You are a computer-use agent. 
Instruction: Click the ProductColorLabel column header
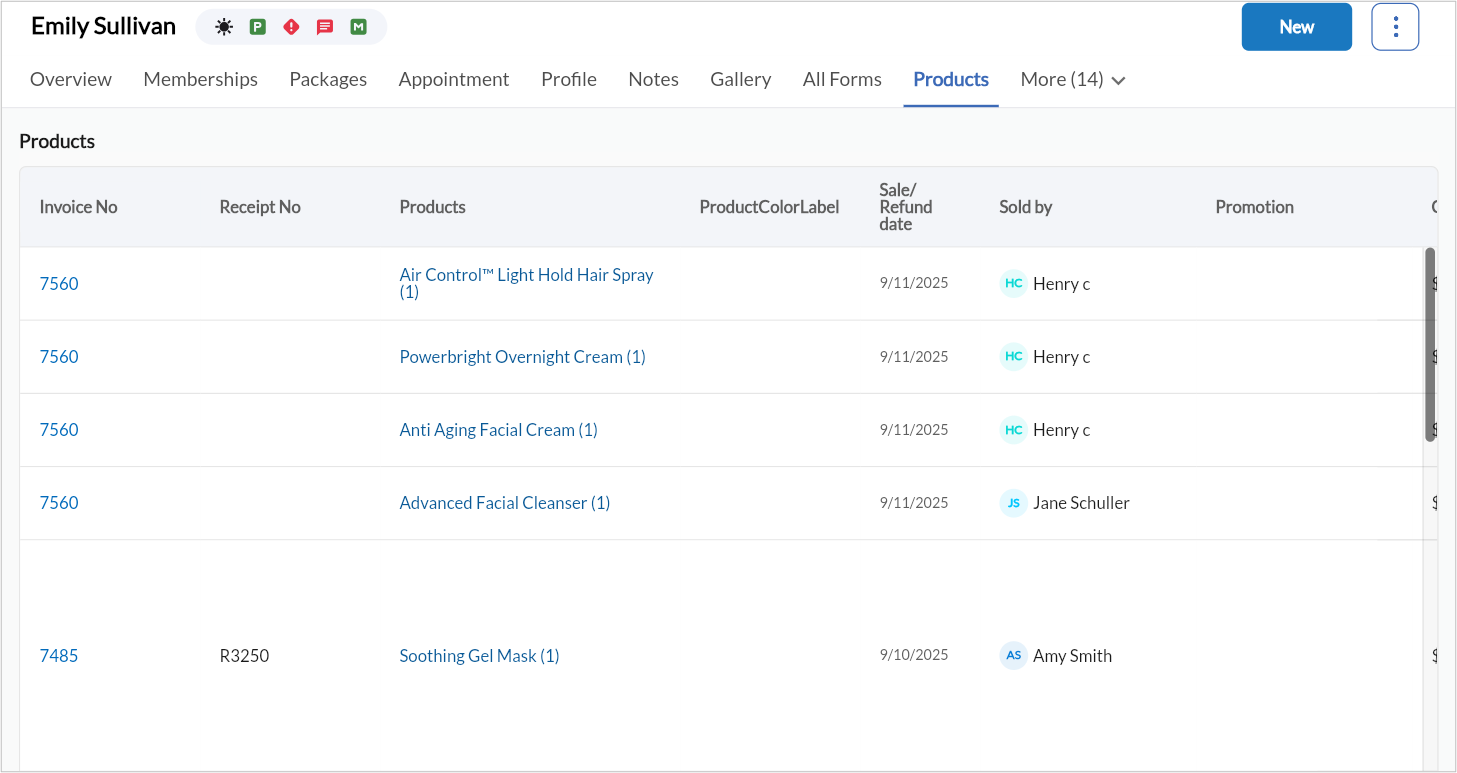click(770, 207)
